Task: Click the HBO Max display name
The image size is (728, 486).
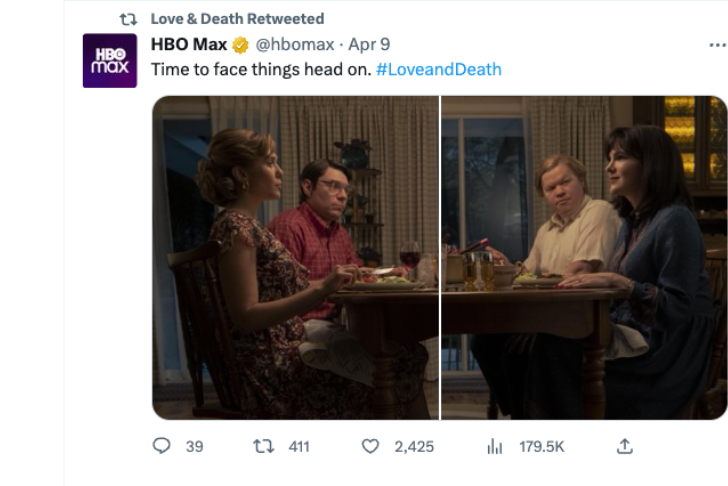Action: 189,45
